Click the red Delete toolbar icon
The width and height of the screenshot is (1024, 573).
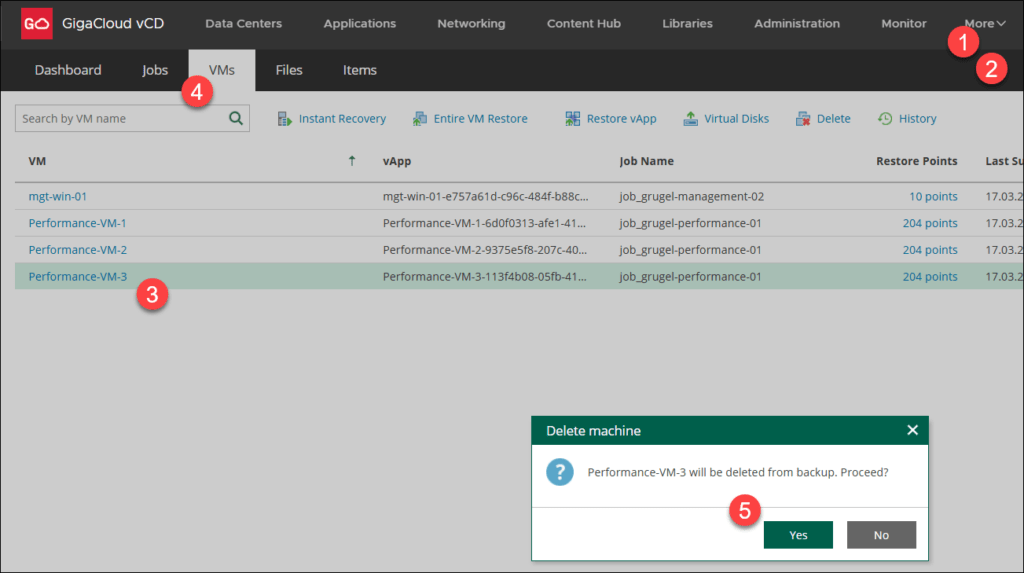(803, 119)
